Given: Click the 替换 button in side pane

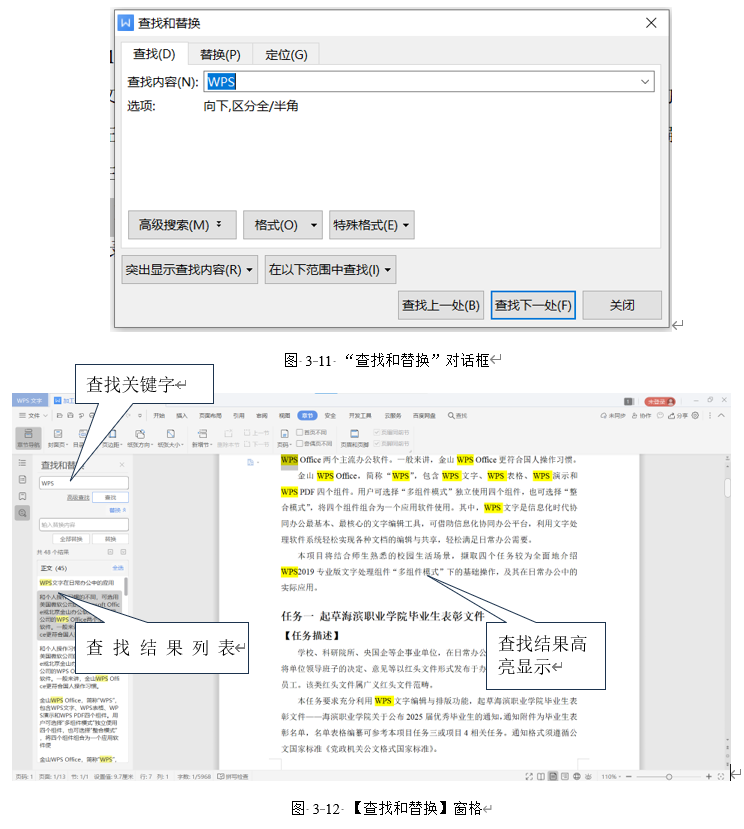Looking at the screenshot, I should 111,539.
